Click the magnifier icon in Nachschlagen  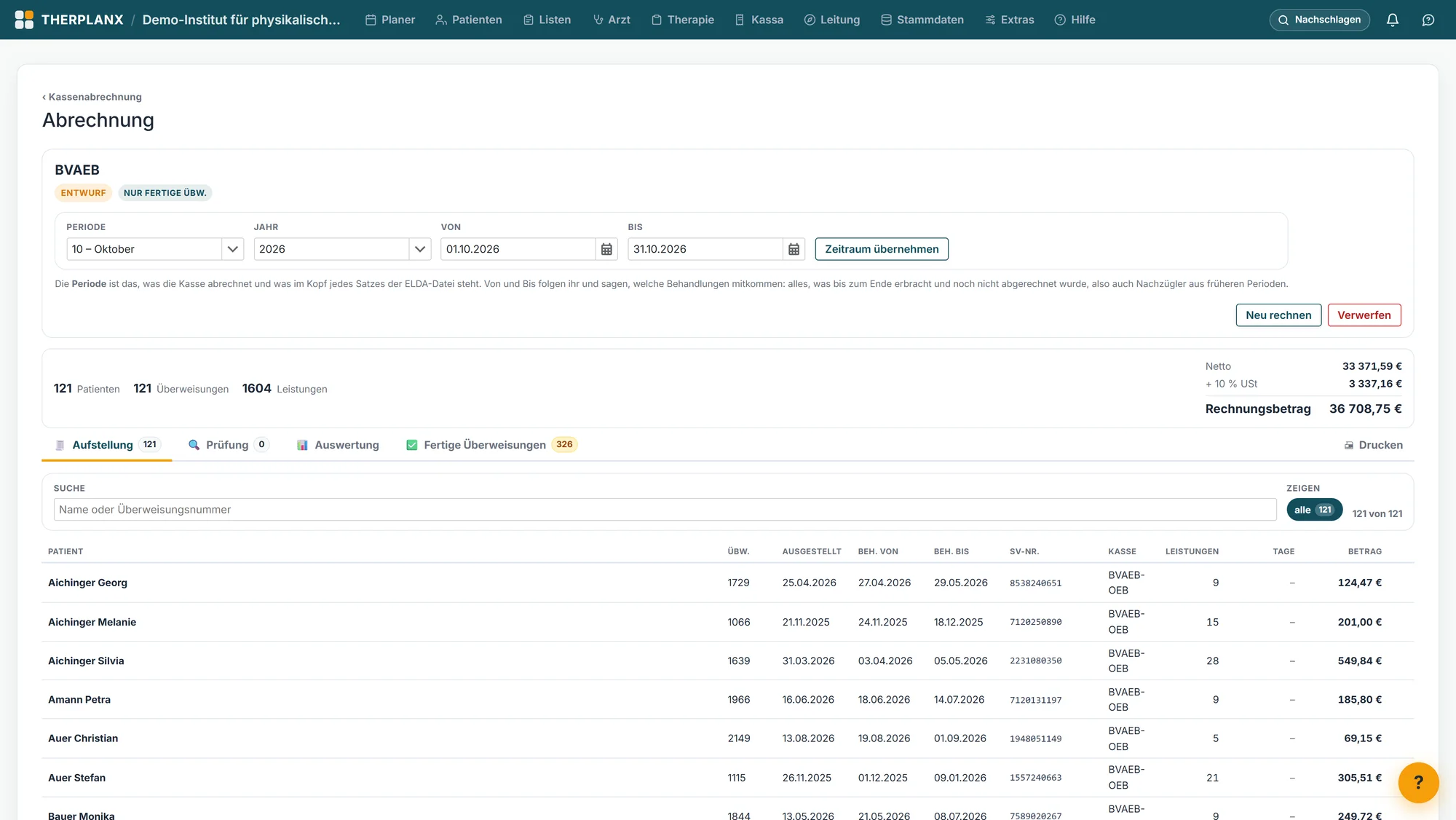tap(1283, 20)
